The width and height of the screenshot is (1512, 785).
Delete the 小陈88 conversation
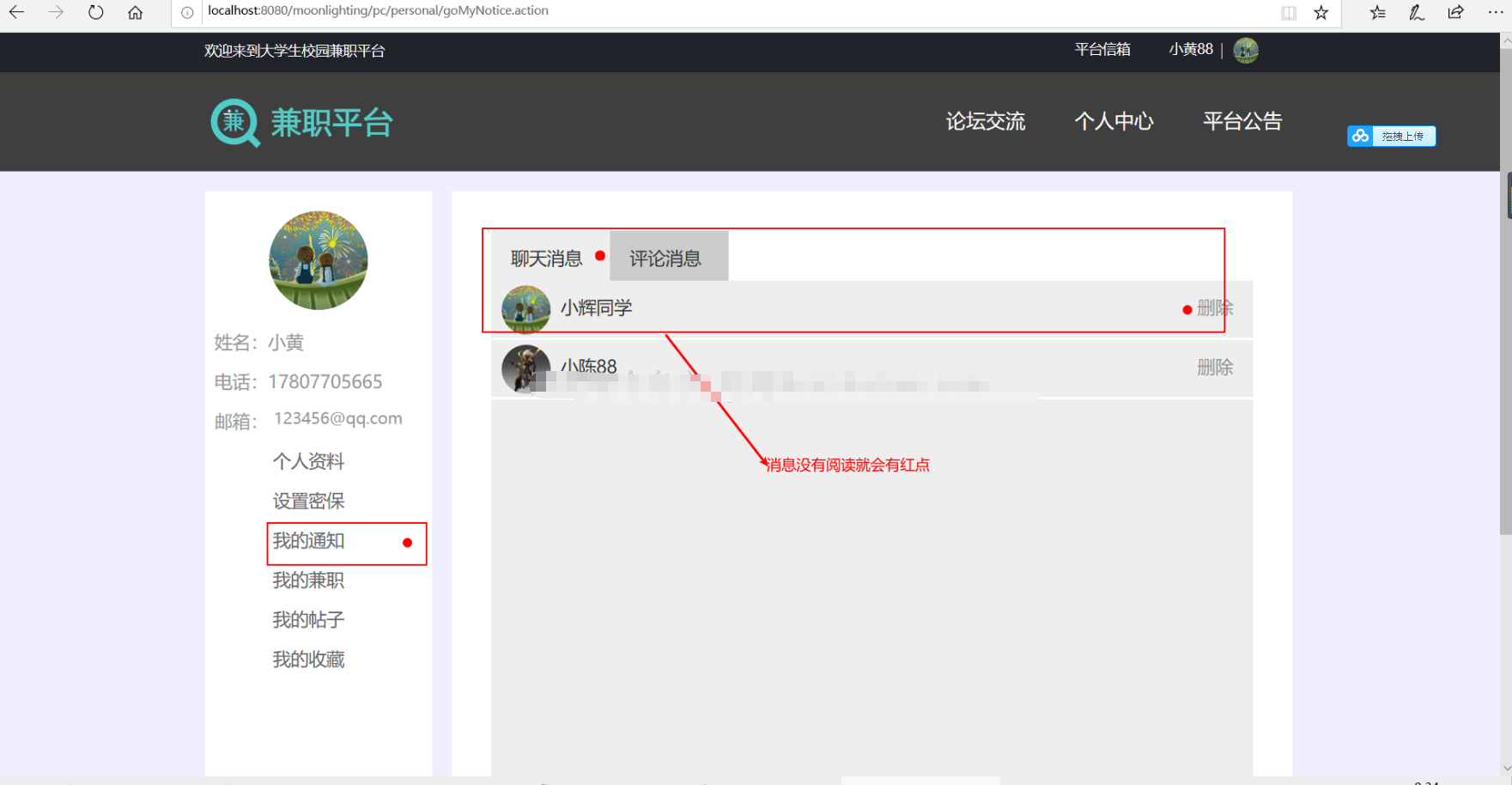point(1215,368)
